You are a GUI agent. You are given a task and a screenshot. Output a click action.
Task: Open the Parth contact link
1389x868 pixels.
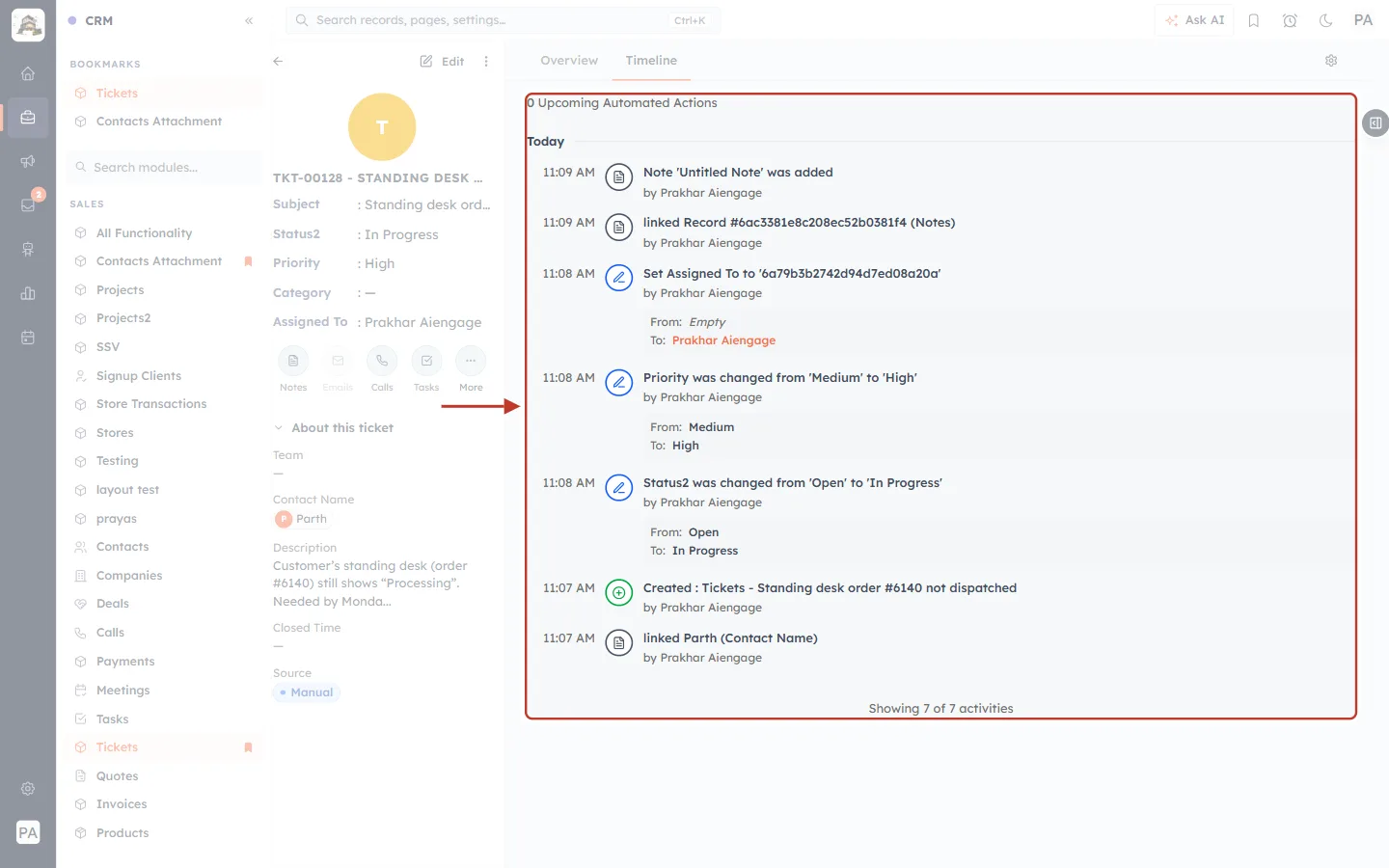(302, 519)
